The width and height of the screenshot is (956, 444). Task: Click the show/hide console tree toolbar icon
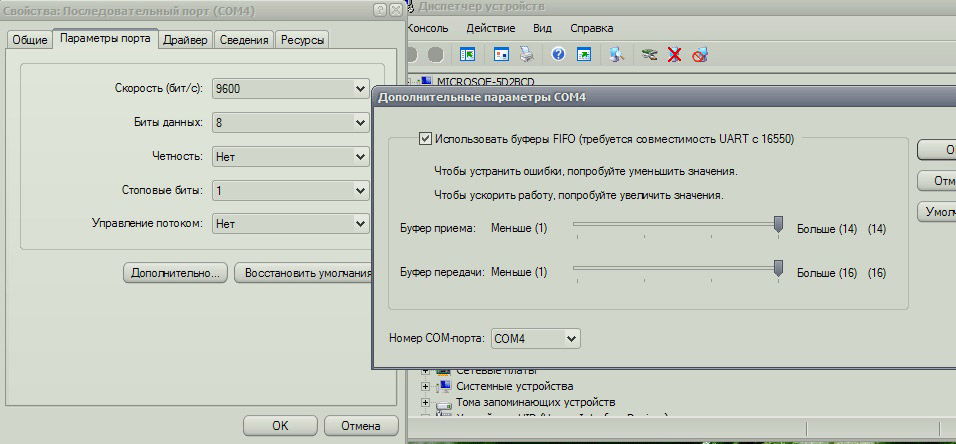[467, 54]
